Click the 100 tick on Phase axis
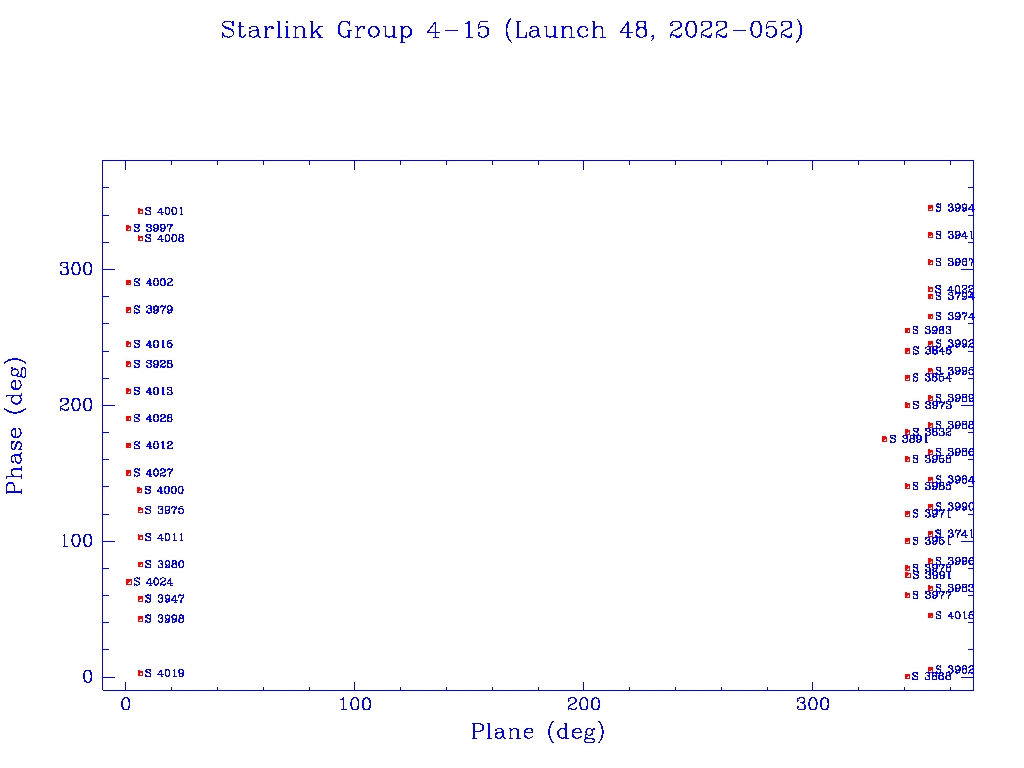1024x768 pixels. click(76, 541)
